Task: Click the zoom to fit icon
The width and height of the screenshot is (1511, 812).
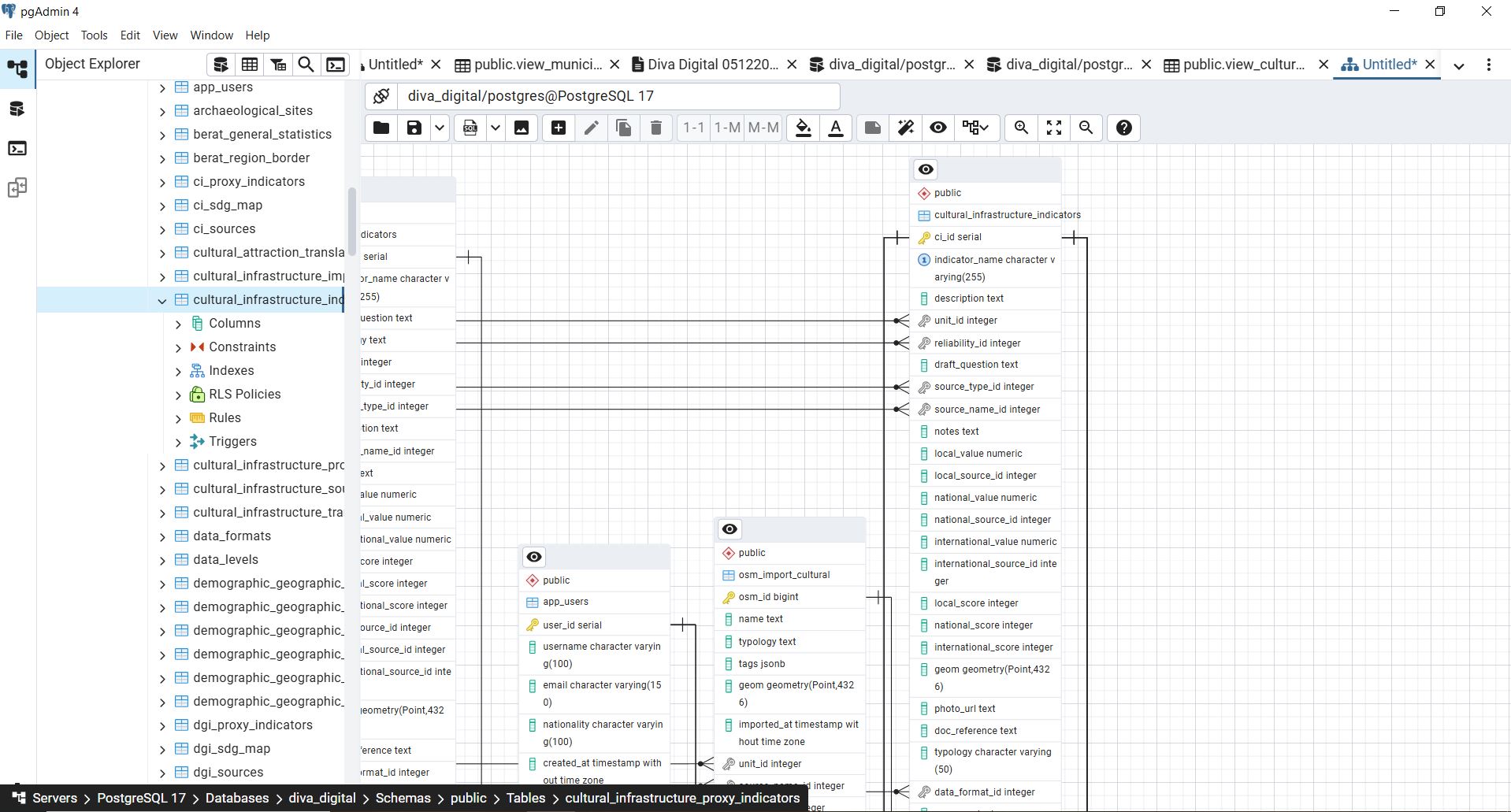Action: [x=1054, y=128]
